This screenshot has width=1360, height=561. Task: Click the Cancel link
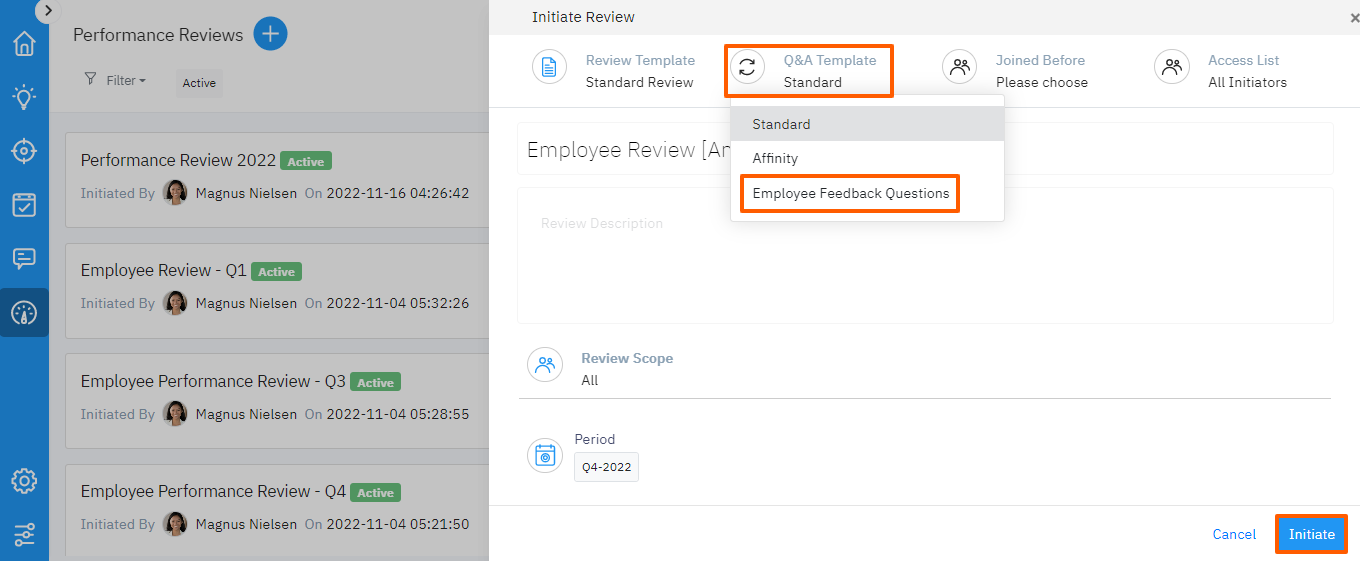click(x=1234, y=534)
